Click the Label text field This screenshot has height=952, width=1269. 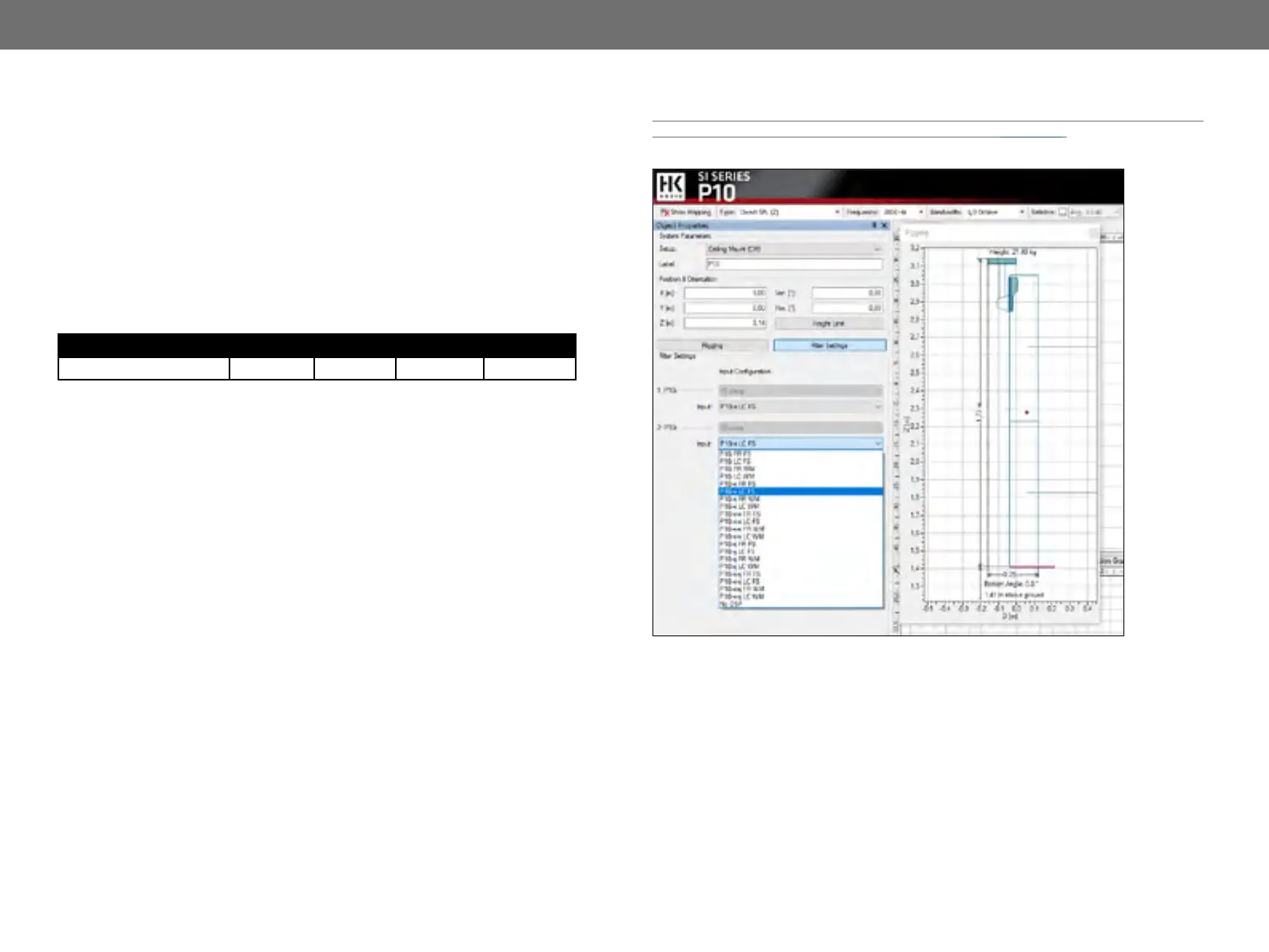tap(794, 264)
